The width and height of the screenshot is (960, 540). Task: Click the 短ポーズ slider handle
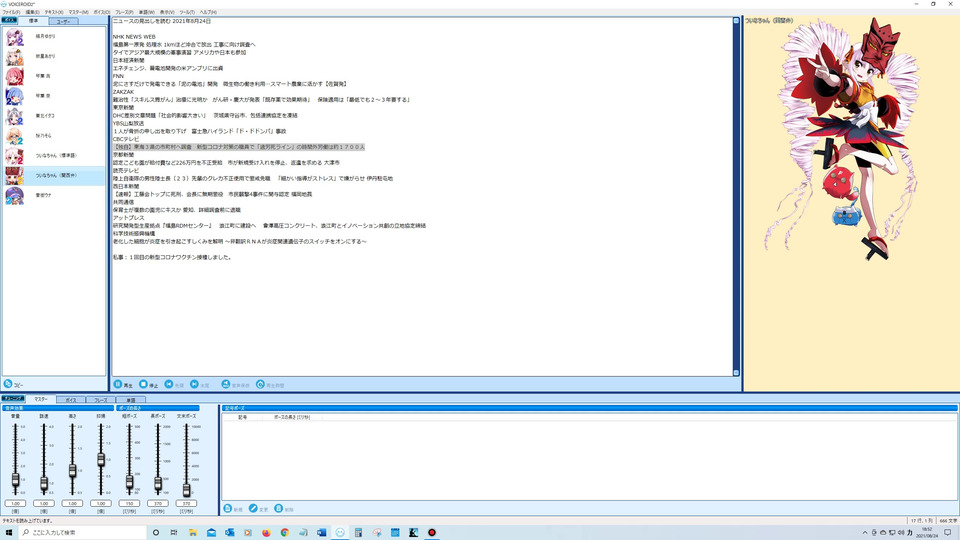[129, 482]
